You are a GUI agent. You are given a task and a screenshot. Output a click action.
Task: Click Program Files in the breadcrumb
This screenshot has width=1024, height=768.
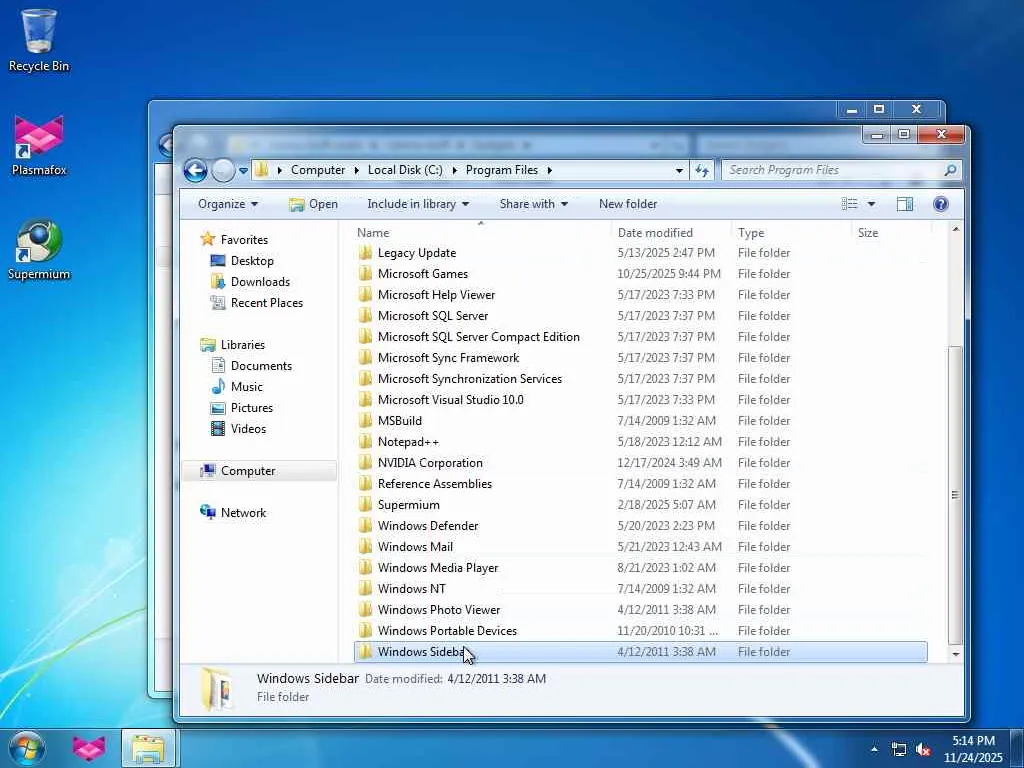[x=502, y=170]
